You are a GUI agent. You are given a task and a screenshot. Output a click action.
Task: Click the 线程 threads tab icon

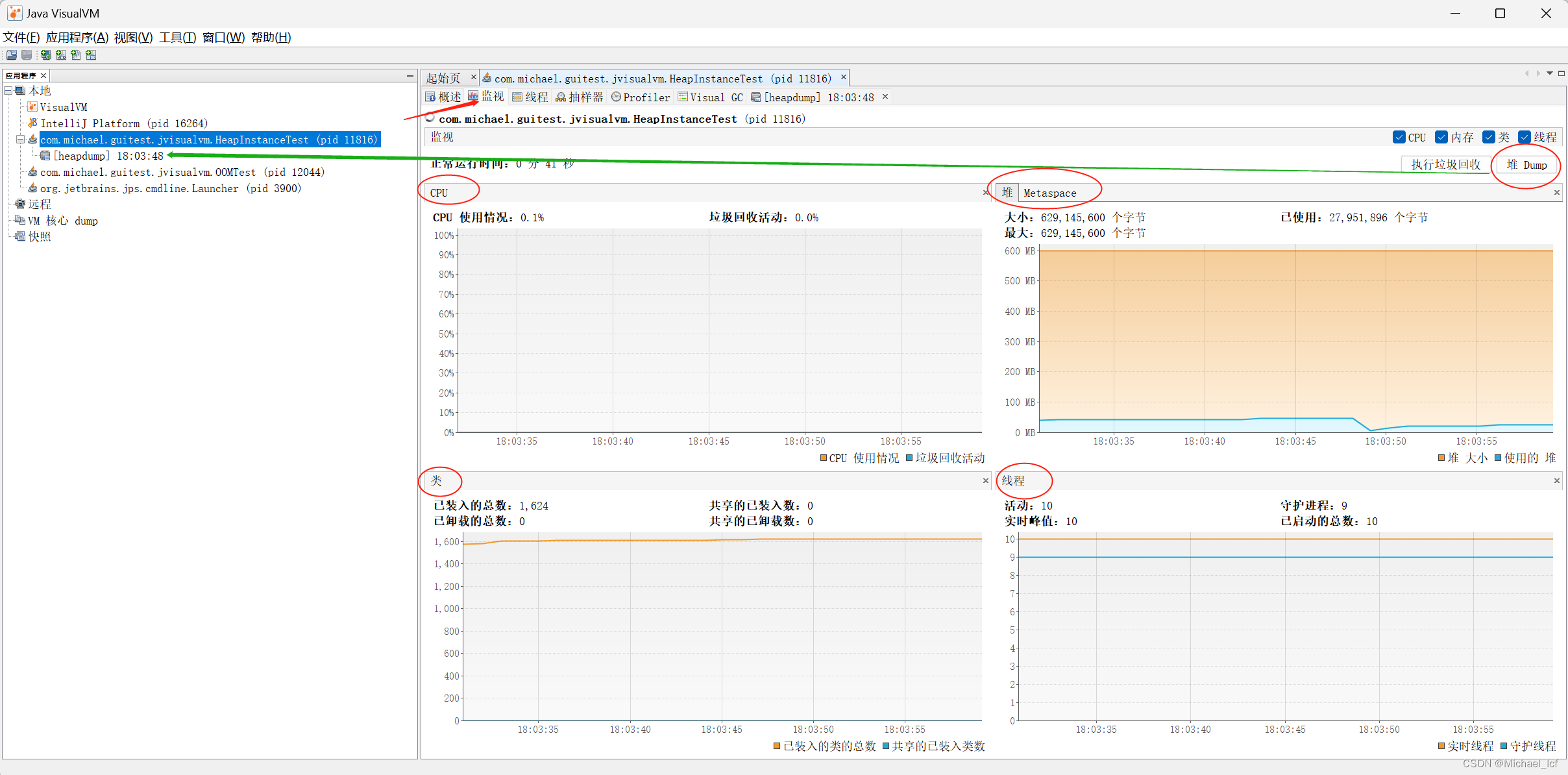coord(517,97)
